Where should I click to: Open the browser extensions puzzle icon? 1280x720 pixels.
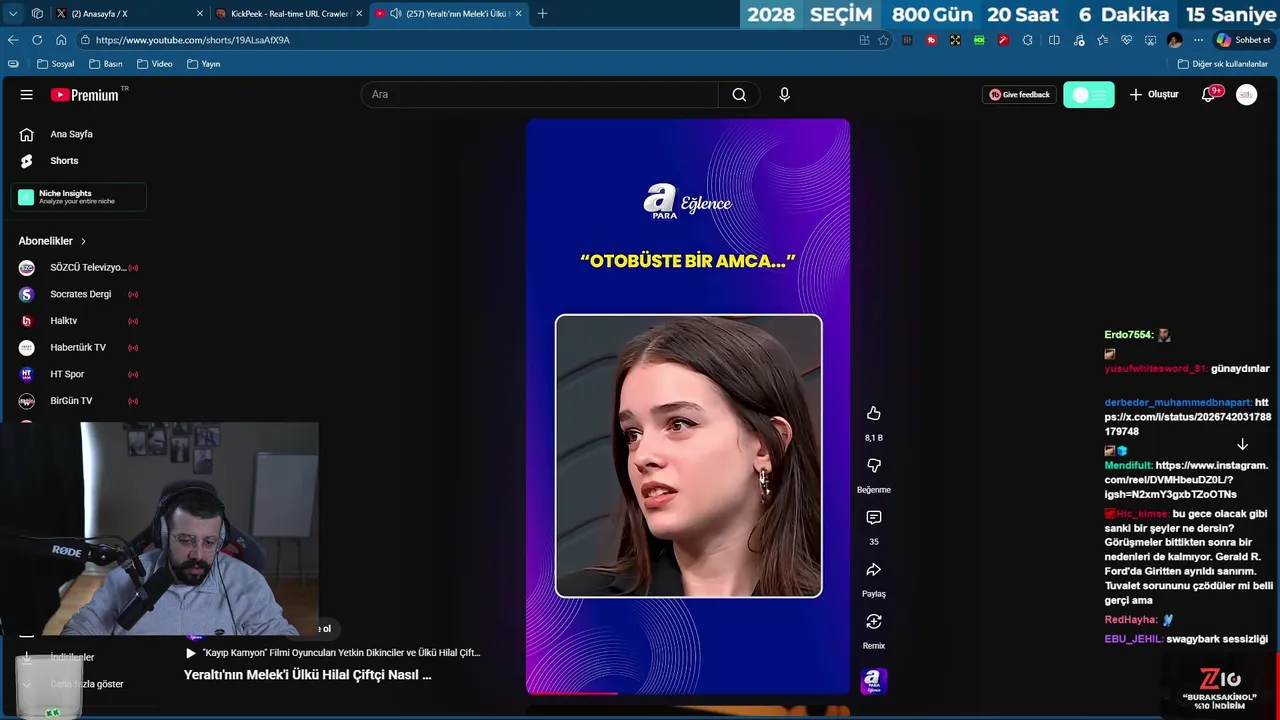1027,40
